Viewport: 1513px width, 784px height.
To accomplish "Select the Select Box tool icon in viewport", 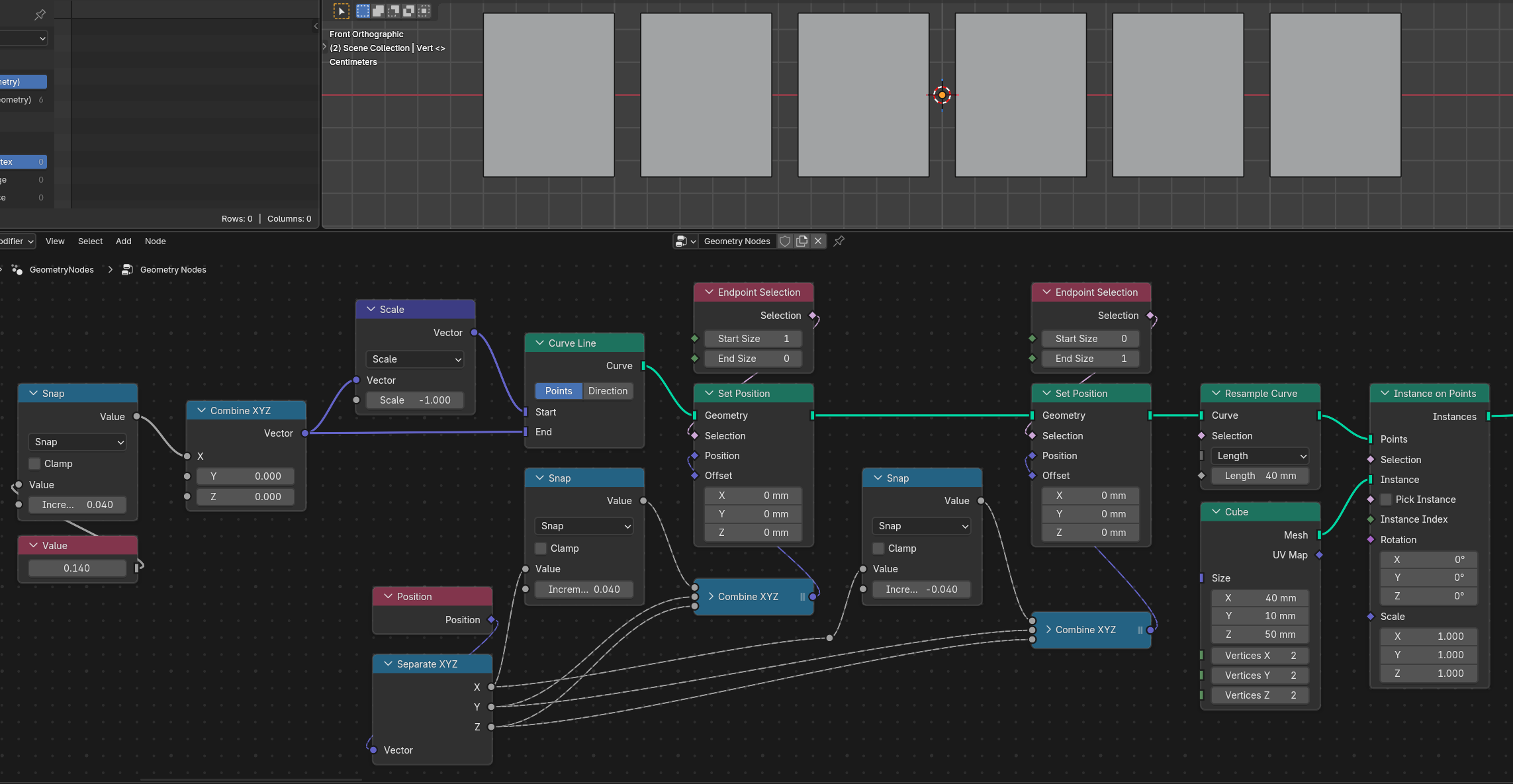I will [x=341, y=11].
